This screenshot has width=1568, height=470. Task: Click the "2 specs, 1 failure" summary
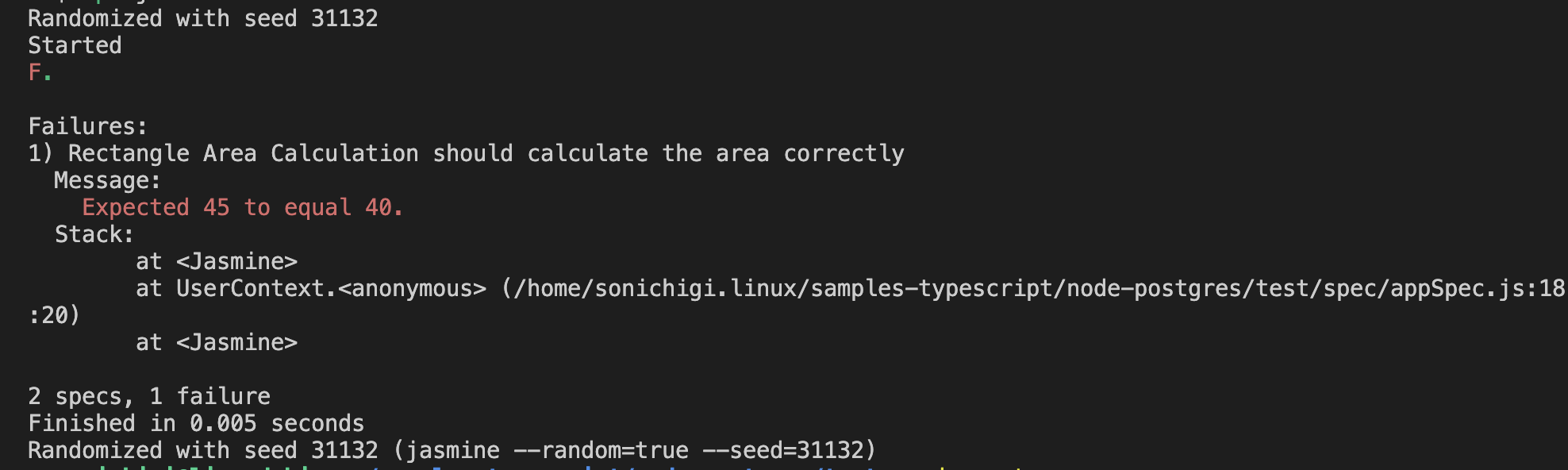click(149, 396)
